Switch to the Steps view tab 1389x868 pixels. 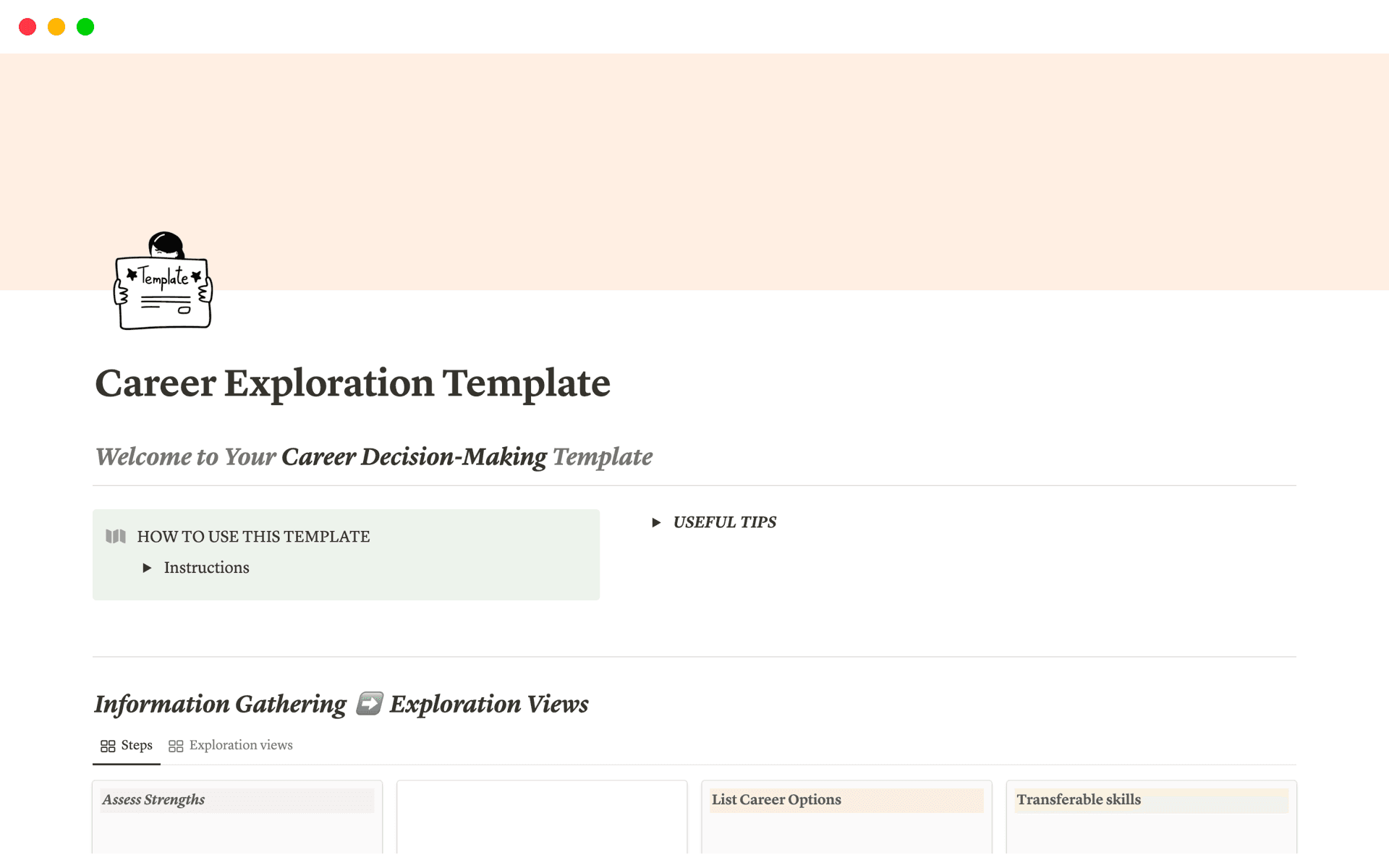[136, 745]
